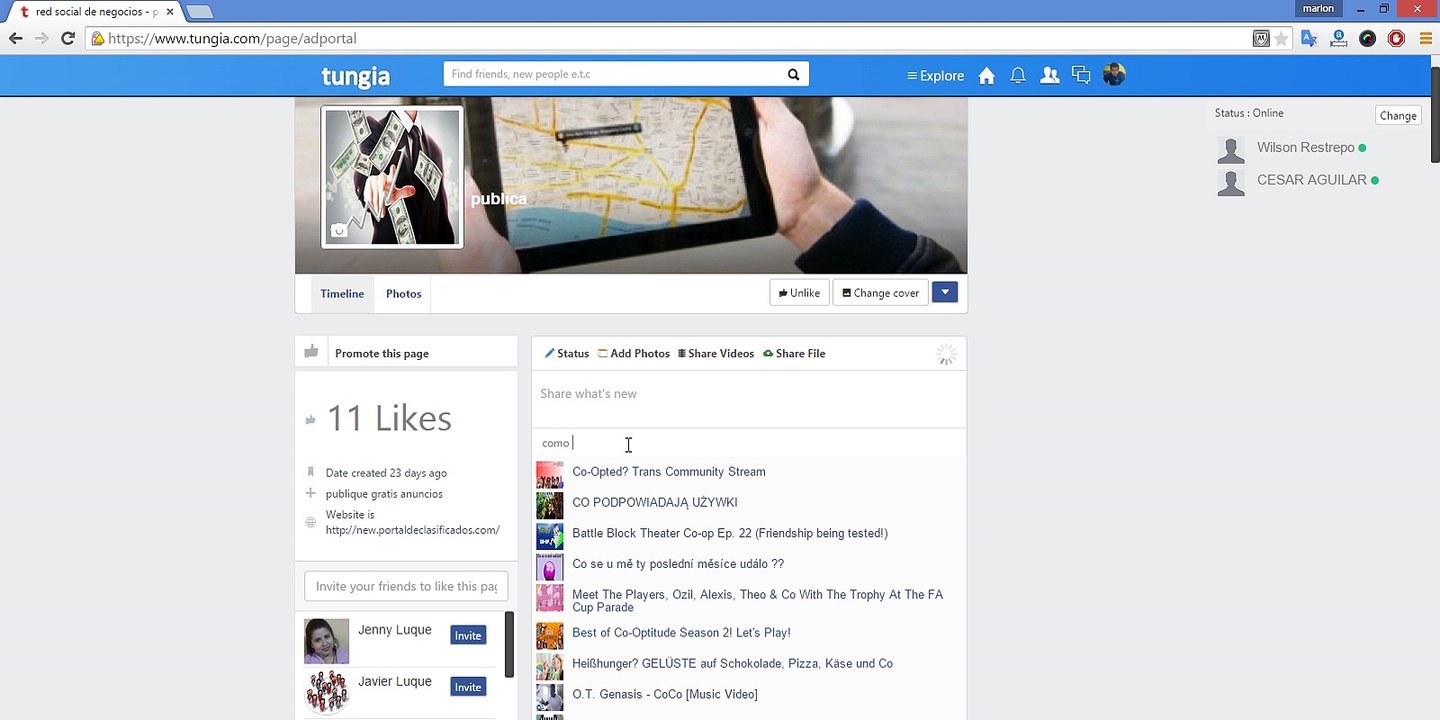This screenshot has width=1440, height=720.
Task: Focus the Share what's new text box
Action: pyautogui.click(x=748, y=398)
